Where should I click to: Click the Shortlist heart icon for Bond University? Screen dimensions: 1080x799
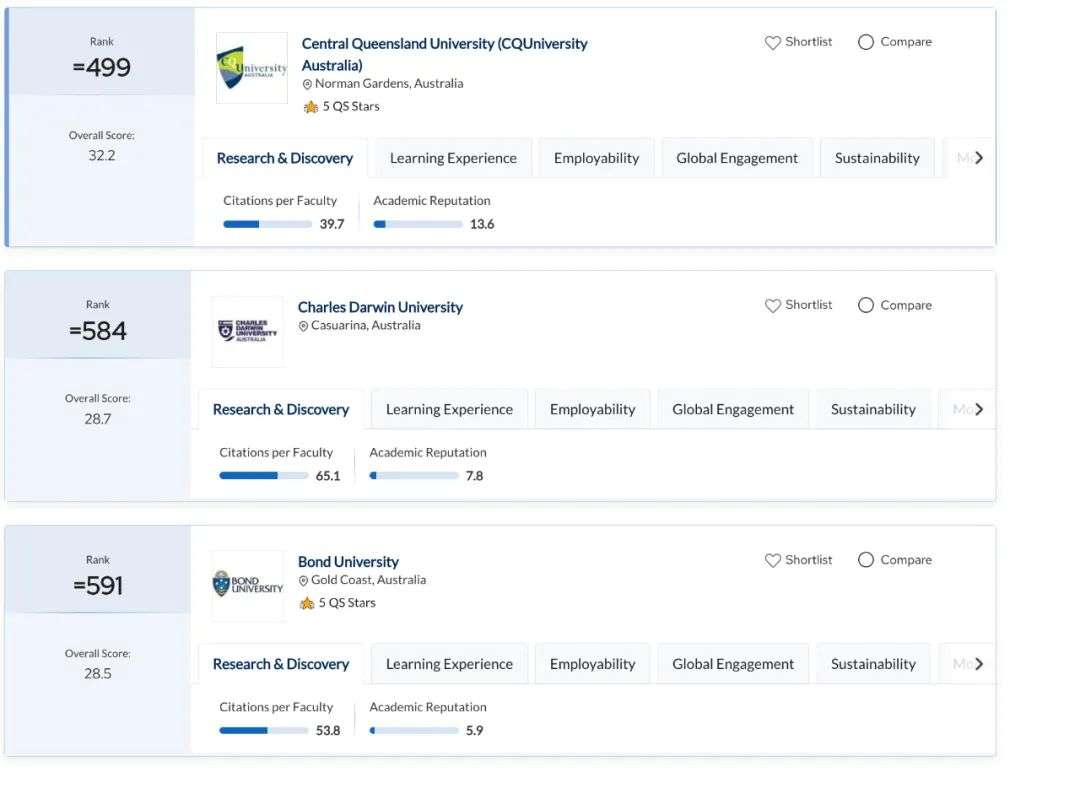click(x=773, y=560)
